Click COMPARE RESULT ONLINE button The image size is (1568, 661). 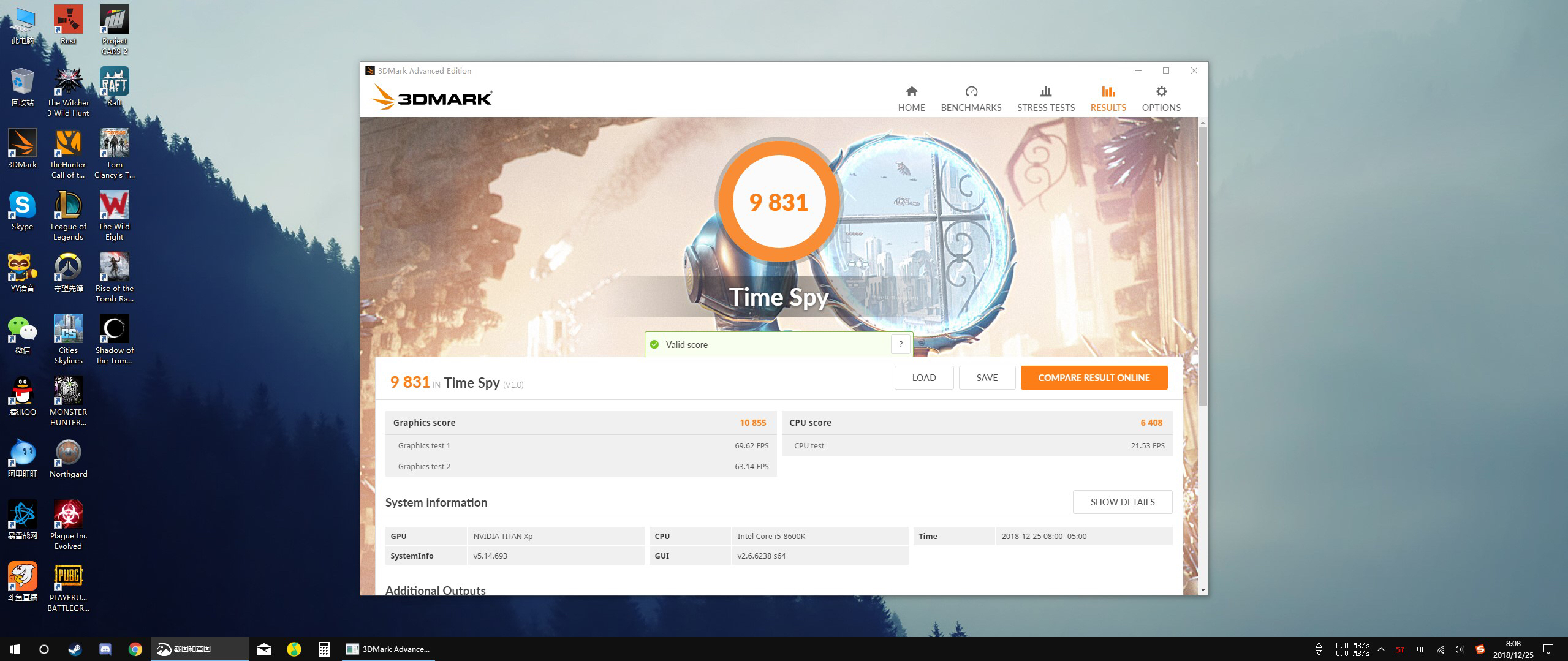1094,377
